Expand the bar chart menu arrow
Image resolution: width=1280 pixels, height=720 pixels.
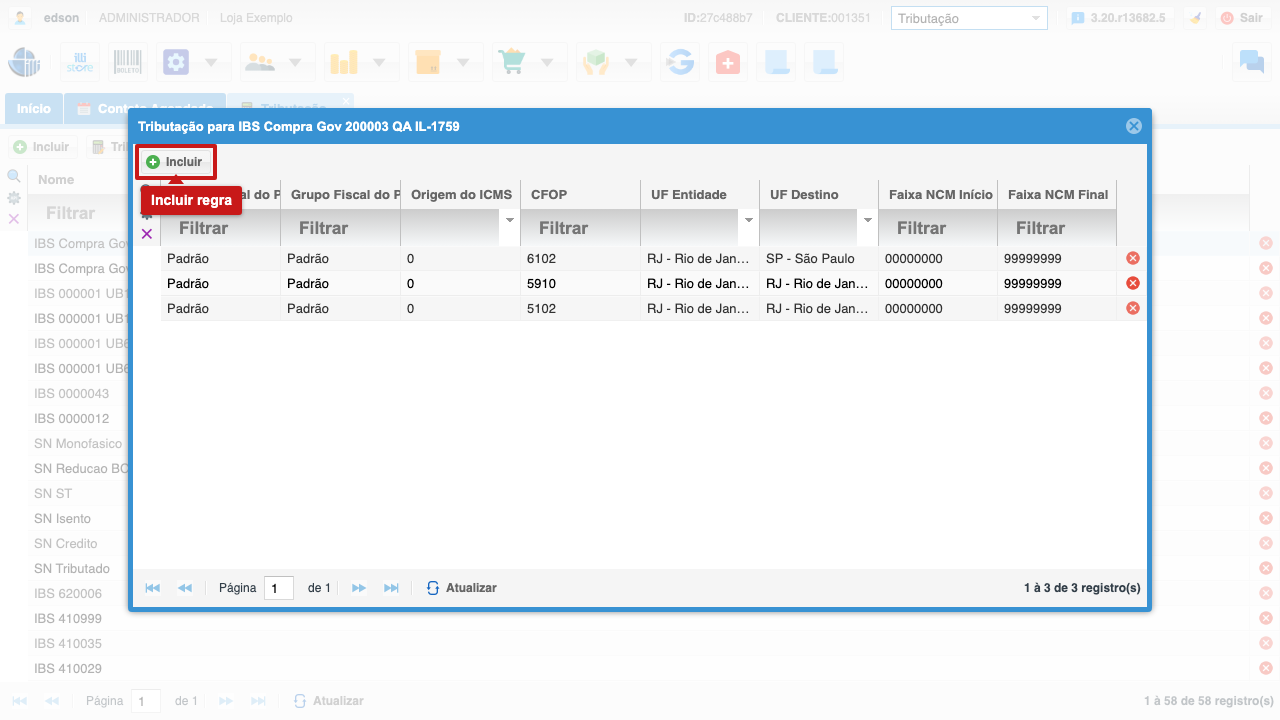pyautogui.click(x=379, y=62)
